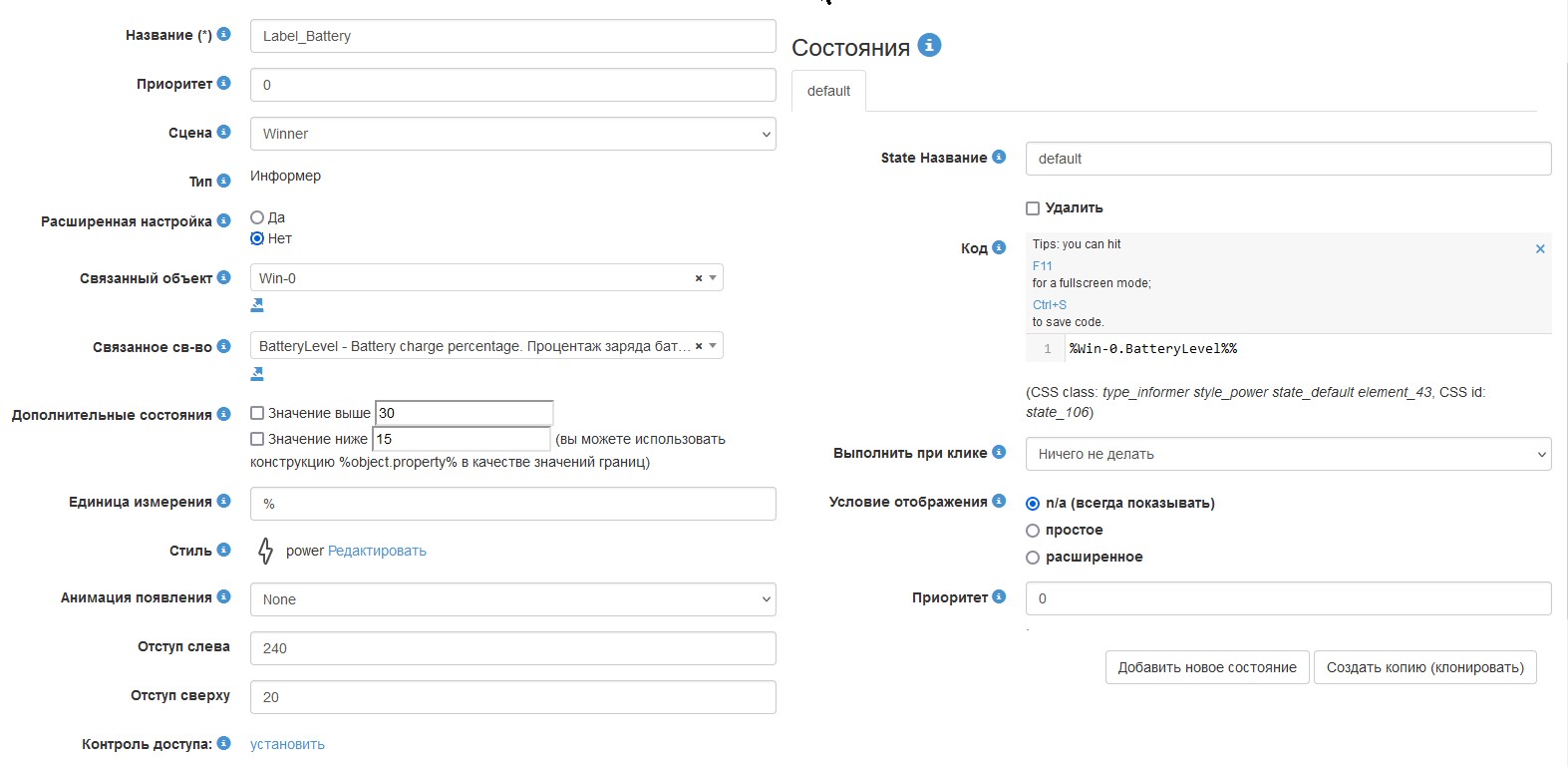Open the Сцена dropdown showing Winner
Viewport: 1568px width, 767px height.
(512, 134)
